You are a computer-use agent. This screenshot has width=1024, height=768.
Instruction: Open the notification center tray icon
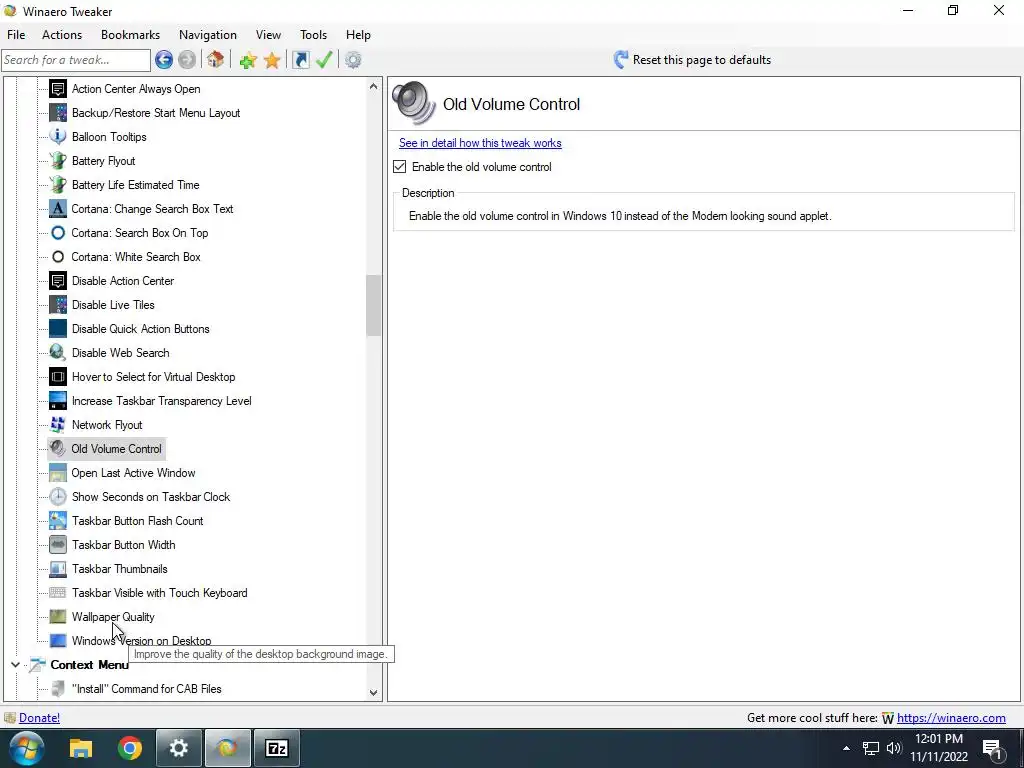click(993, 749)
